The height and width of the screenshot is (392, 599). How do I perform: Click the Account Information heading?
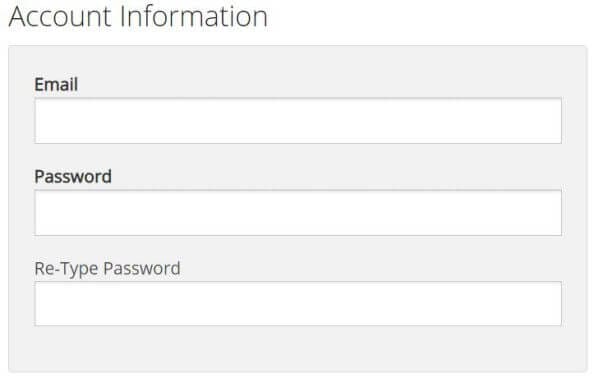click(138, 16)
